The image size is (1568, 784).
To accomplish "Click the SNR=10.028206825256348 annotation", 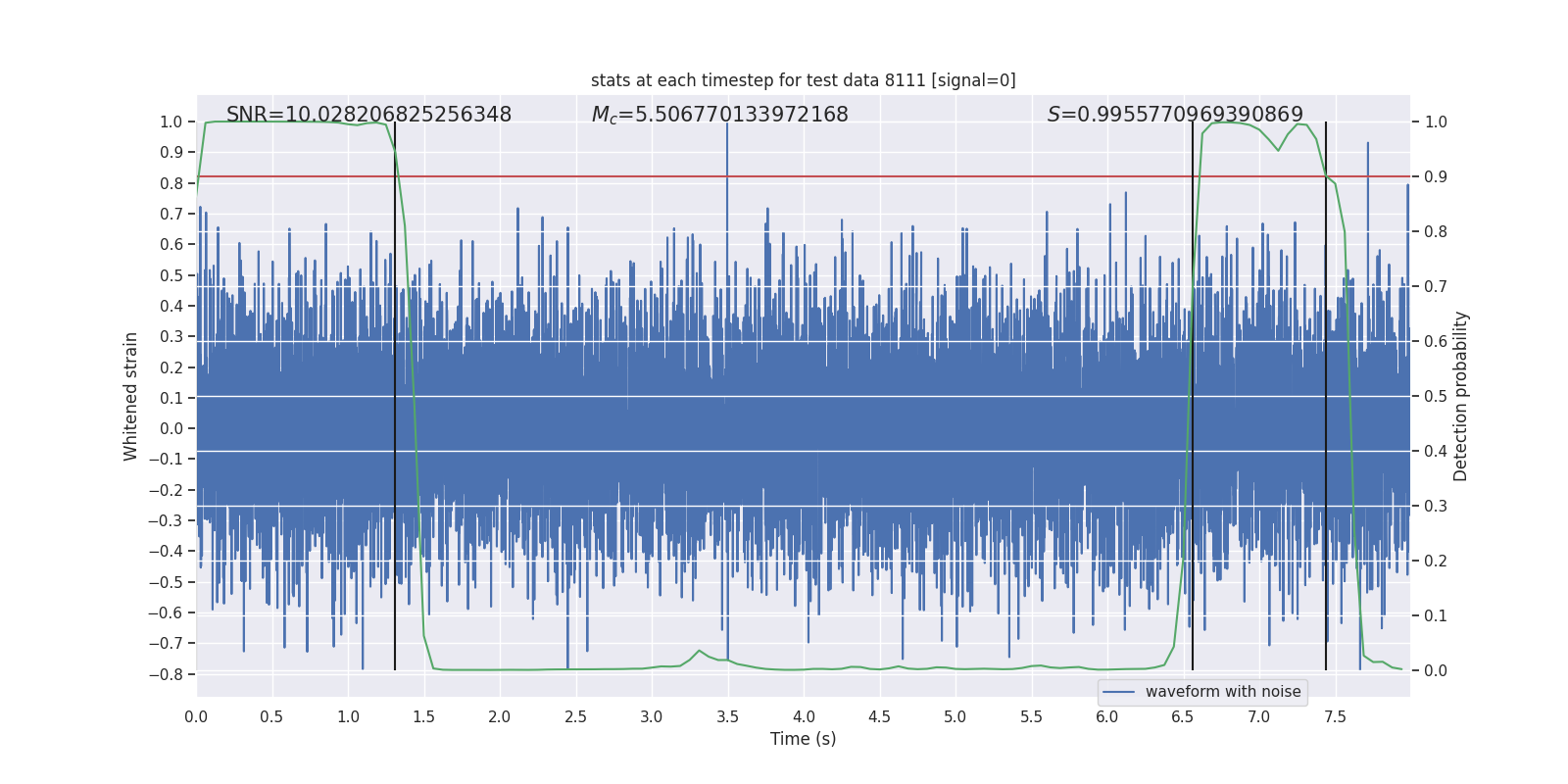I will point(368,115).
